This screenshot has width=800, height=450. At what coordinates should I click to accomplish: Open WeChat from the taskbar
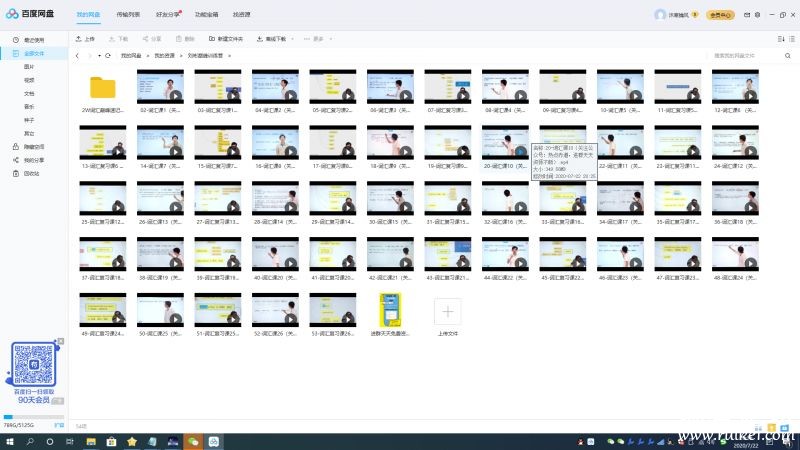pyautogui.click(x=193, y=442)
